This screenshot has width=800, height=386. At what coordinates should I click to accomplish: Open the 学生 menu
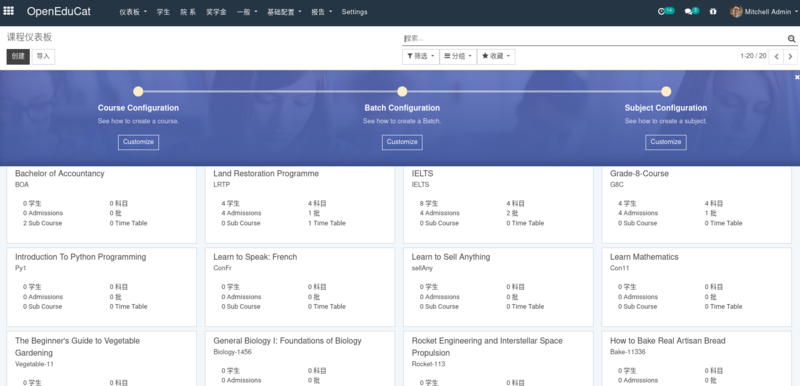point(163,12)
